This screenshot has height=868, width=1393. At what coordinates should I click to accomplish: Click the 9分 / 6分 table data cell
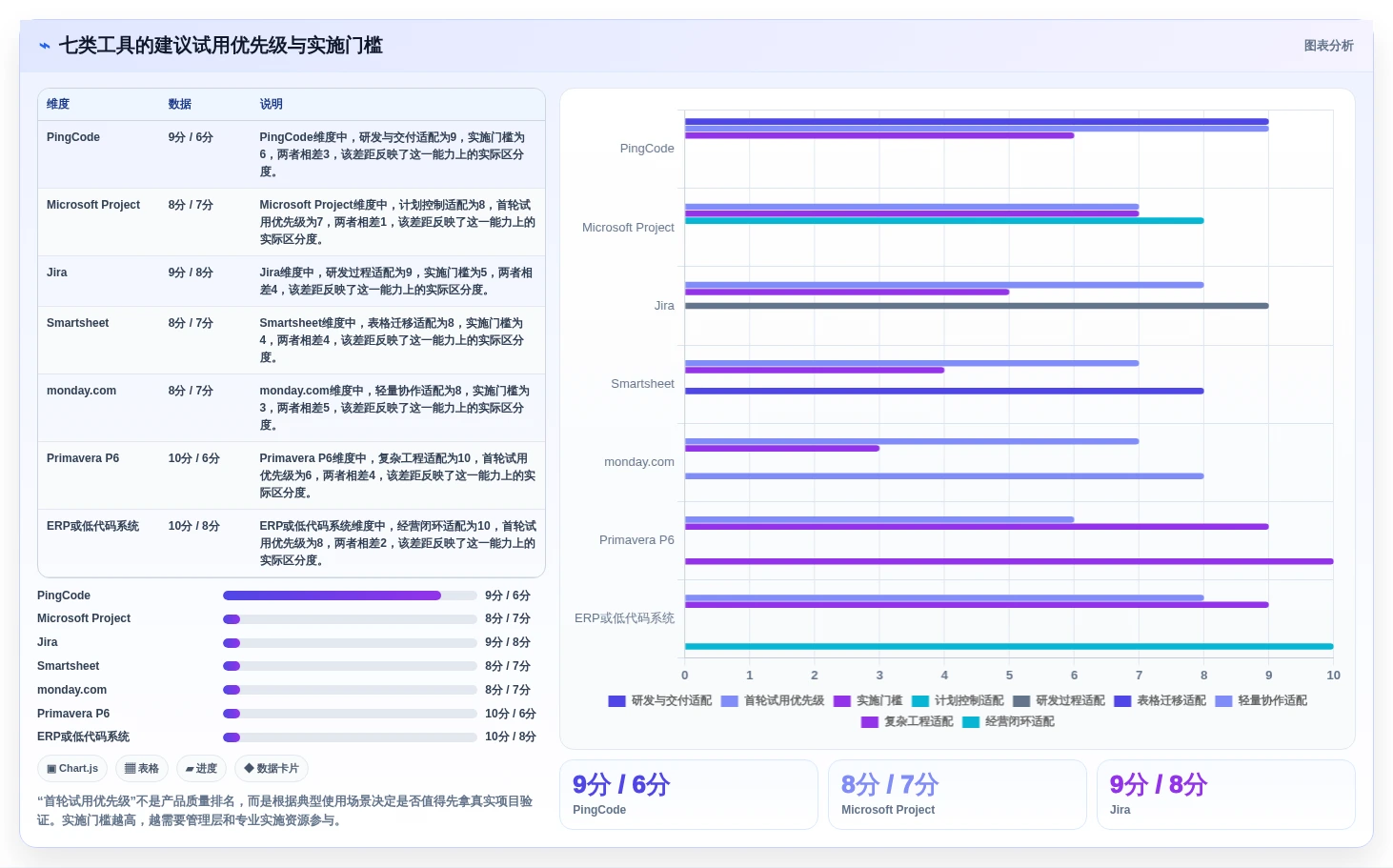(191, 137)
